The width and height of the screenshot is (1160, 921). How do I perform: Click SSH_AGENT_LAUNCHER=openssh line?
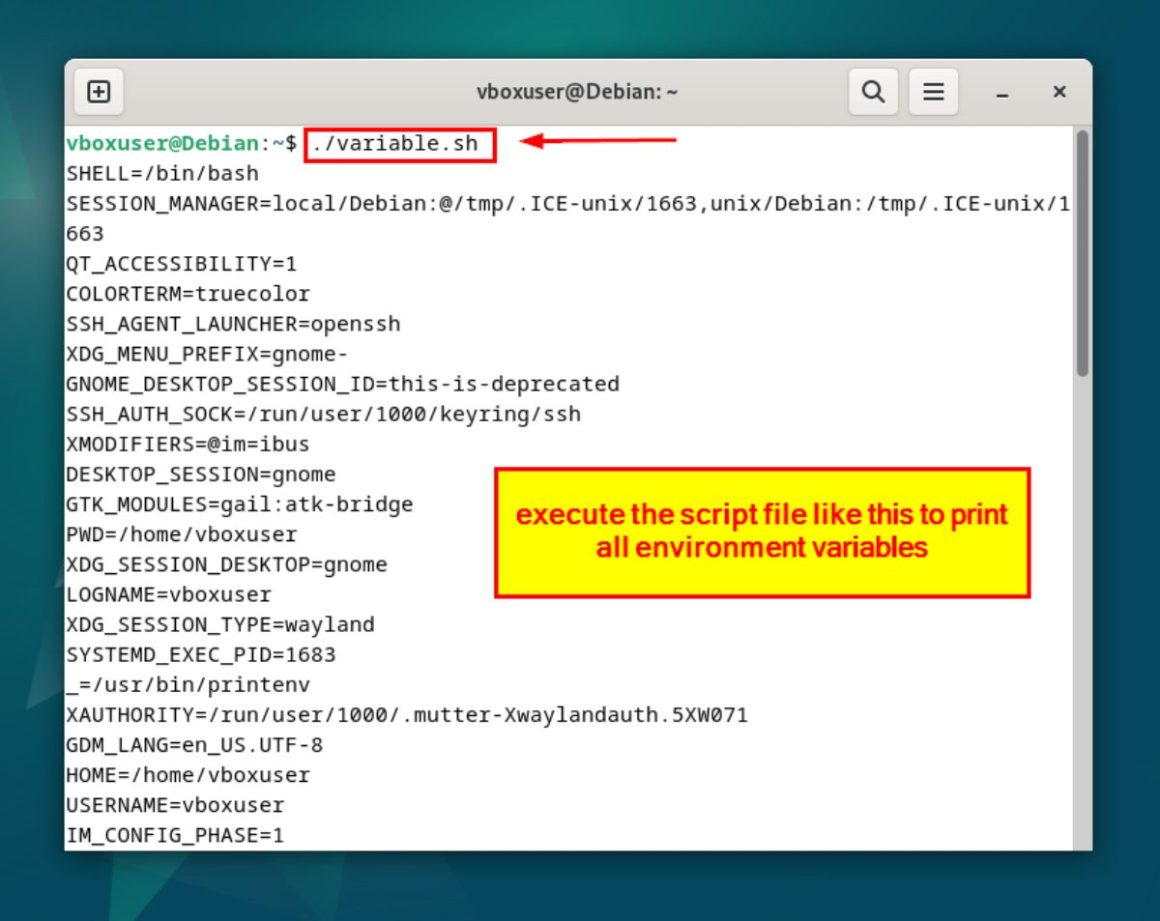click(233, 324)
